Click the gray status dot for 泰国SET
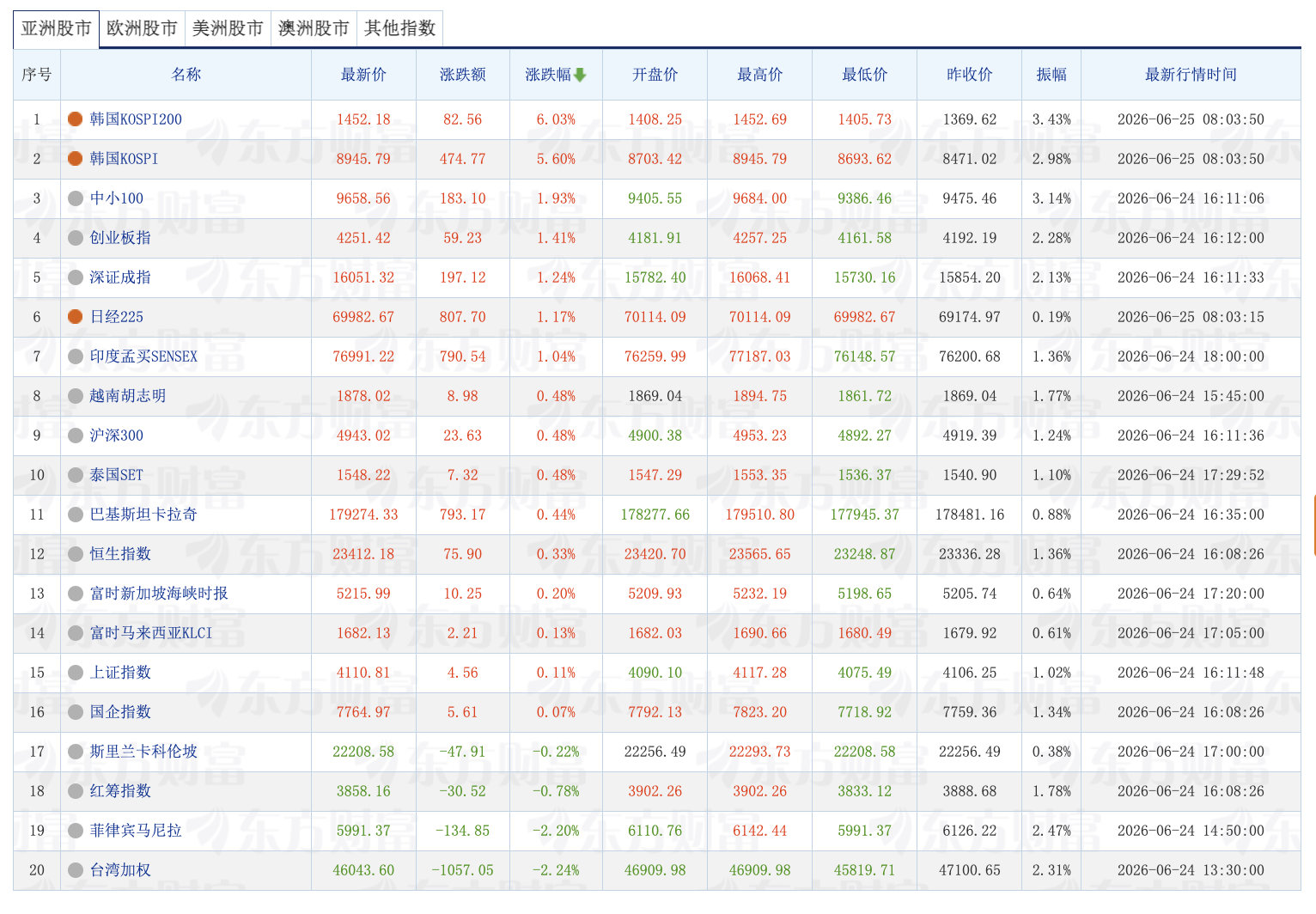1316x914 pixels. 75,475
